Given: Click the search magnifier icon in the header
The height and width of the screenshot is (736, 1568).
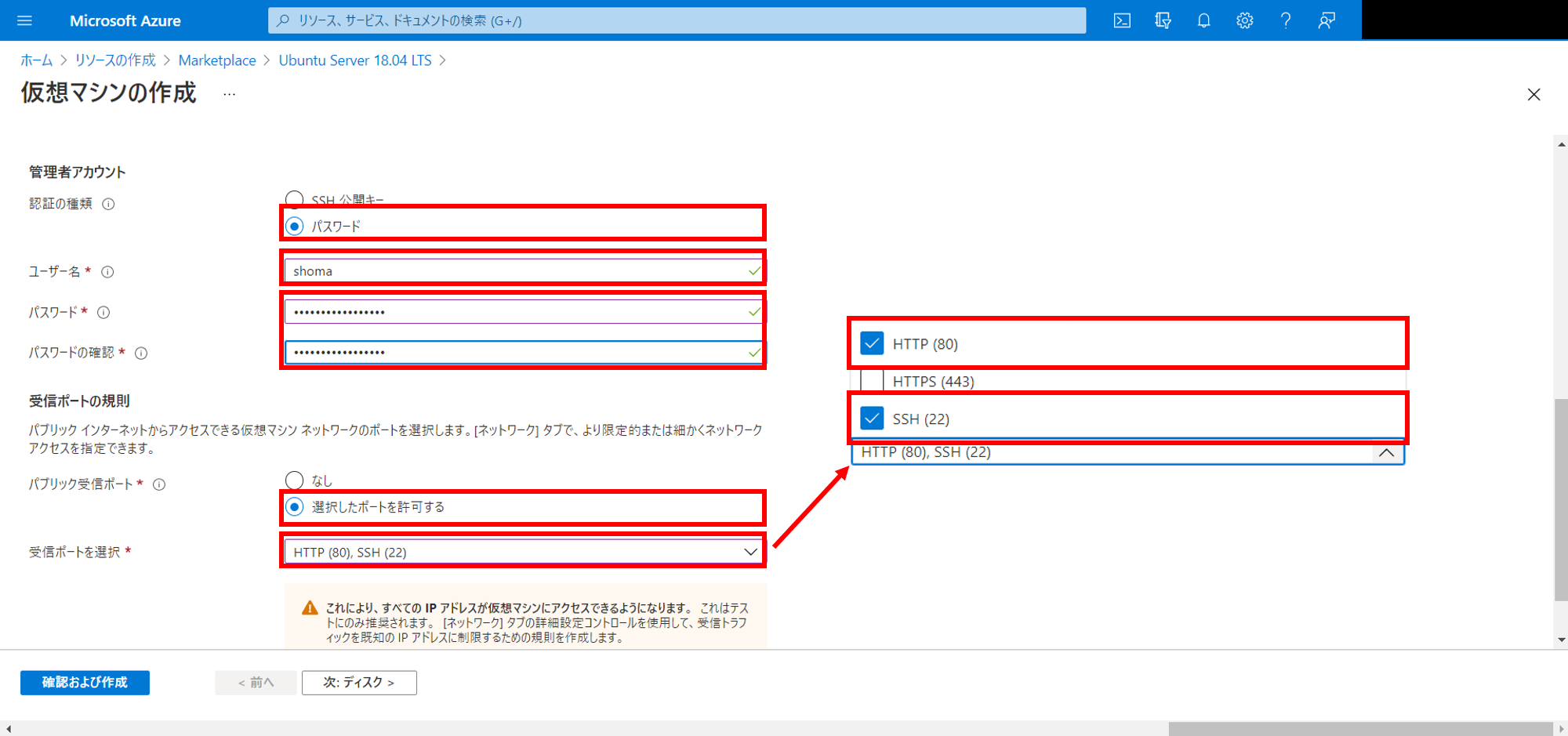Looking at the screenshot, I should 283,20.
